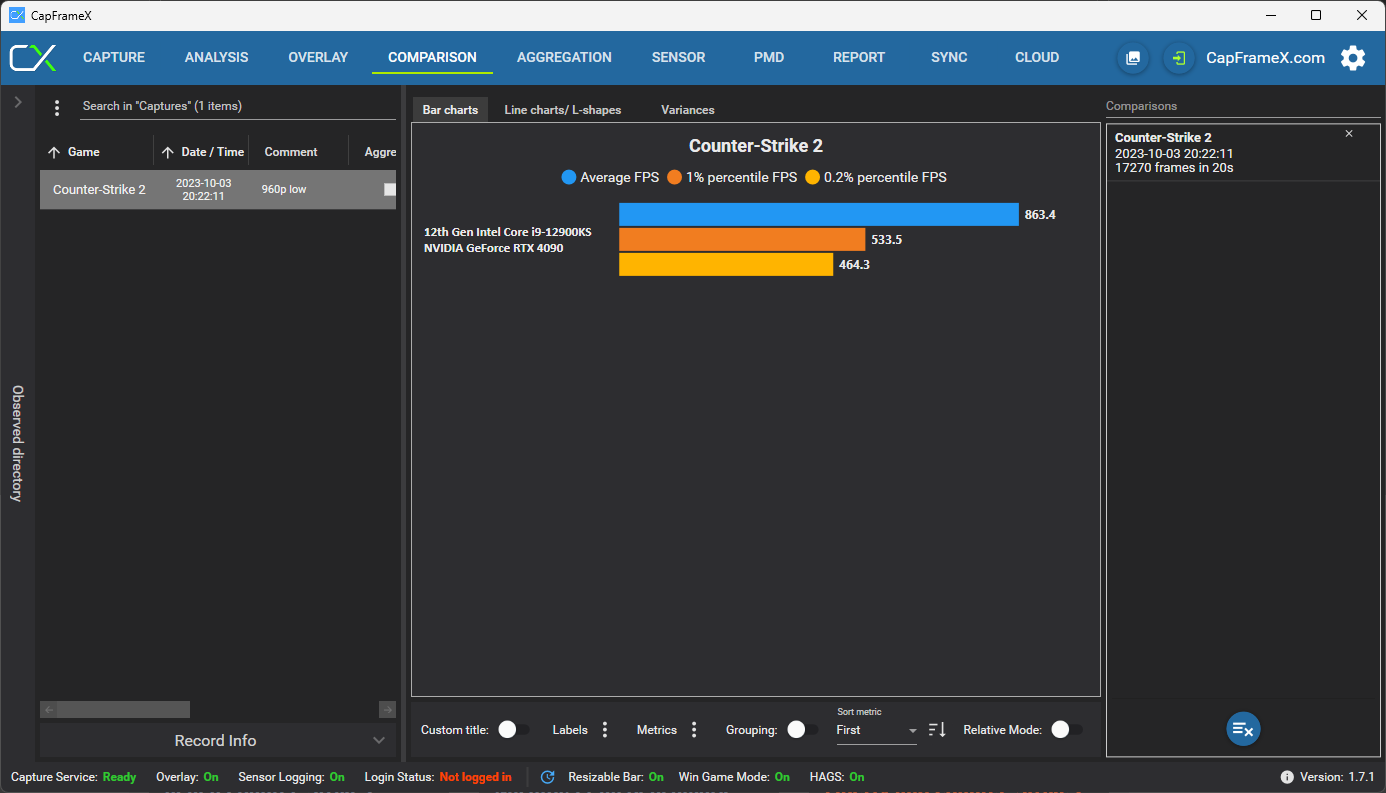The height and width of the screenshot is (793, 1386).
Task: Select the COMPARISON tab
Action: [x=432, y=58]
